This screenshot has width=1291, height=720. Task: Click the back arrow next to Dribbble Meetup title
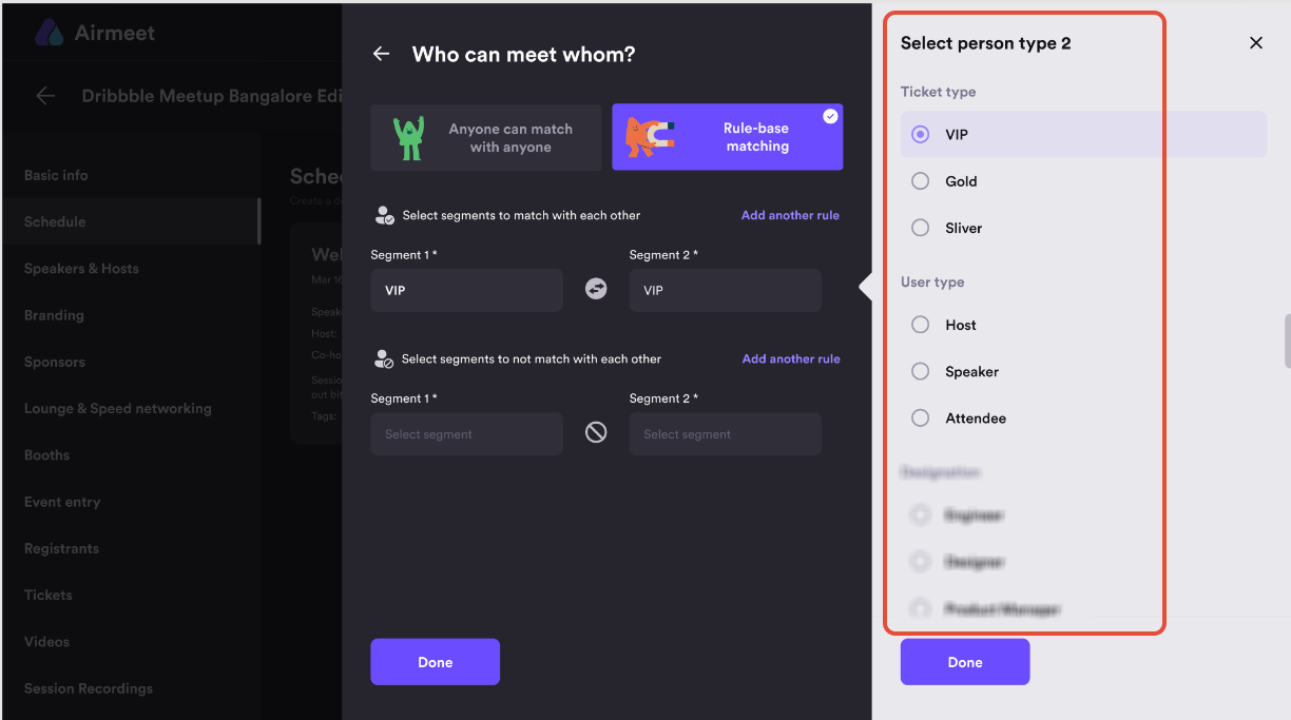(x=45, y=96)
